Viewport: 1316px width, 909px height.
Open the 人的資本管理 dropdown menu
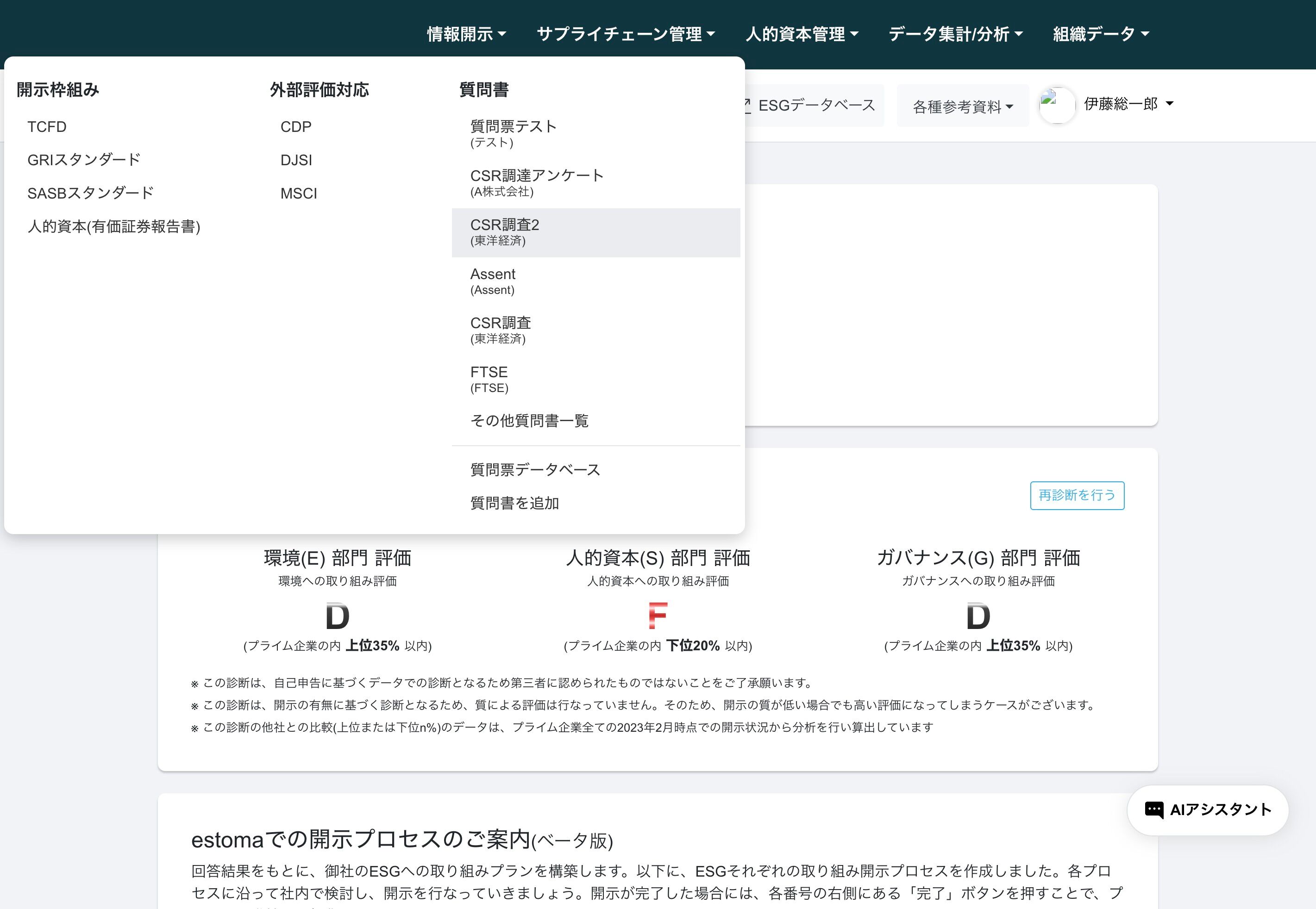[x=802, y=34]
